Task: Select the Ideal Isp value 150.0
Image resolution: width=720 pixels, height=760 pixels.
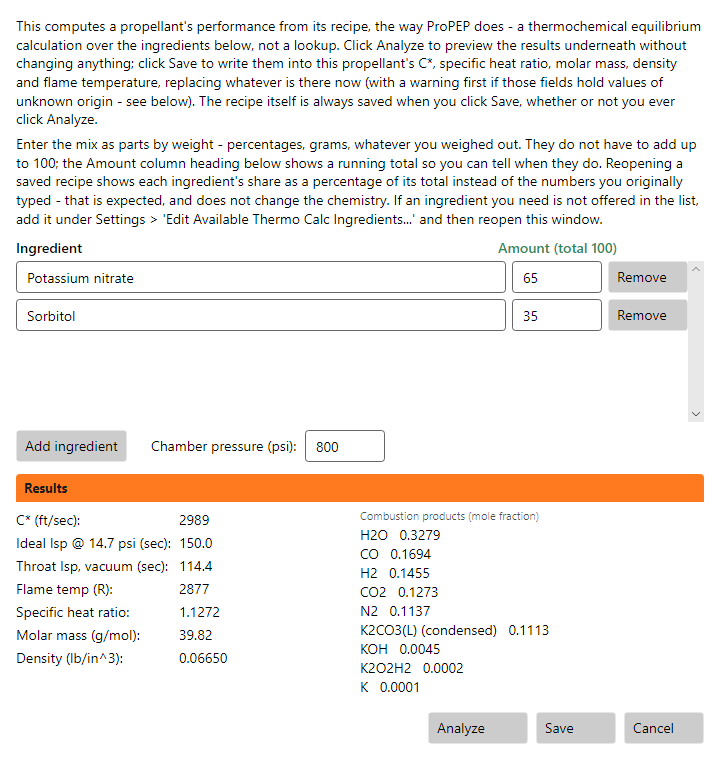Action: [x=196, y=543]
